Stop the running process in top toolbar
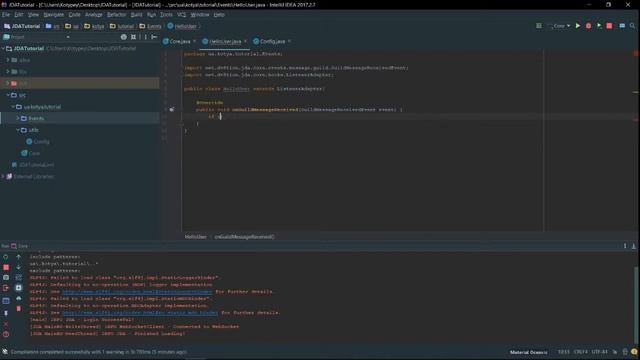The height and width of the screenshot is (360, 640). click(x=609, y=26)
